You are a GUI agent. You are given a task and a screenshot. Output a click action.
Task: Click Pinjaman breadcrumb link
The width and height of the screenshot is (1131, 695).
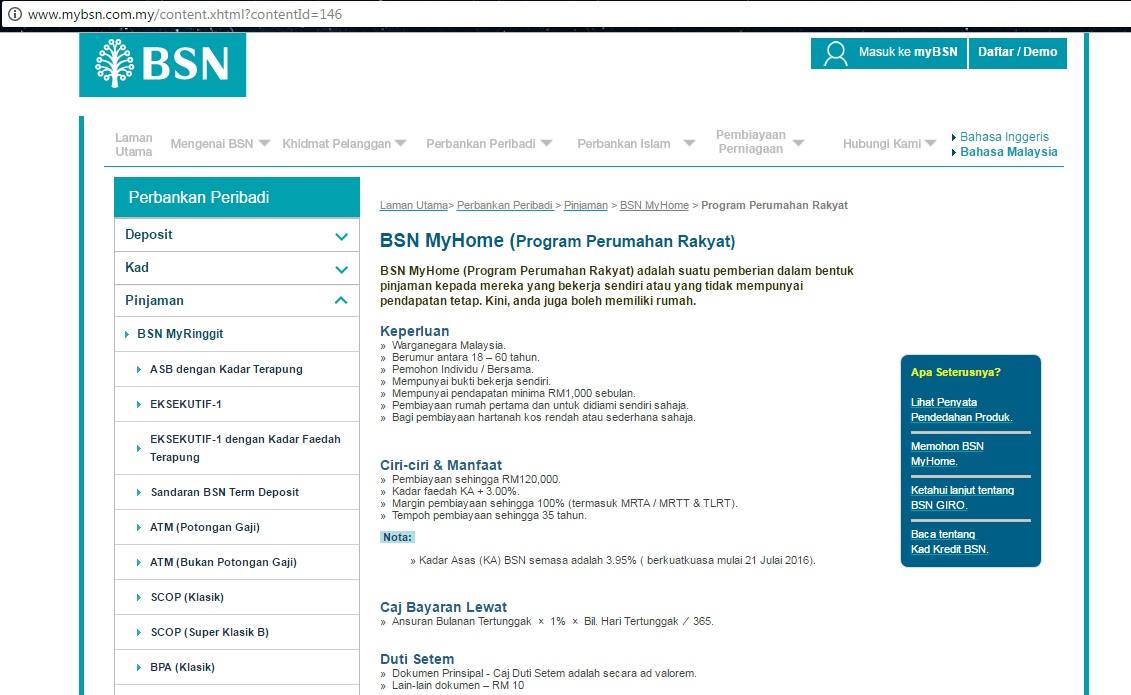586,205
